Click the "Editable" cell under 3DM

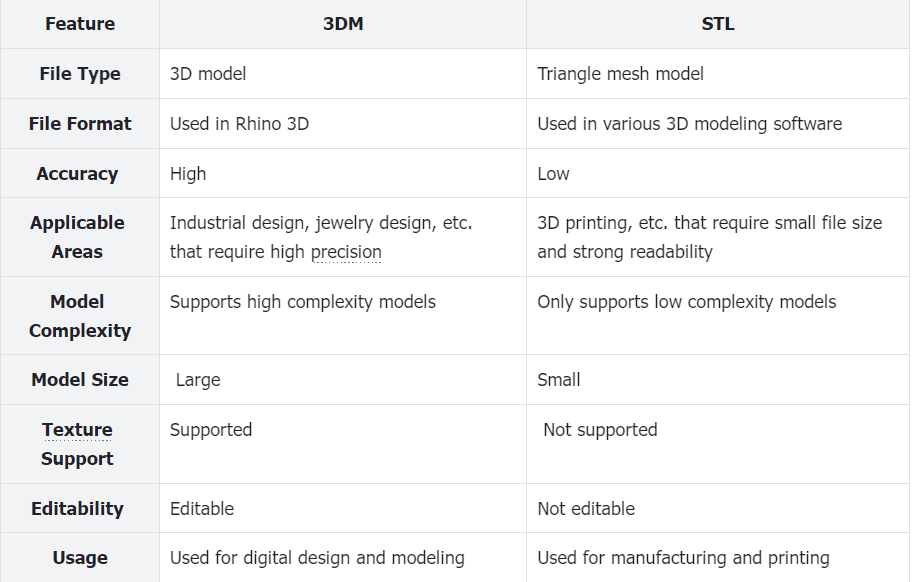343,508
